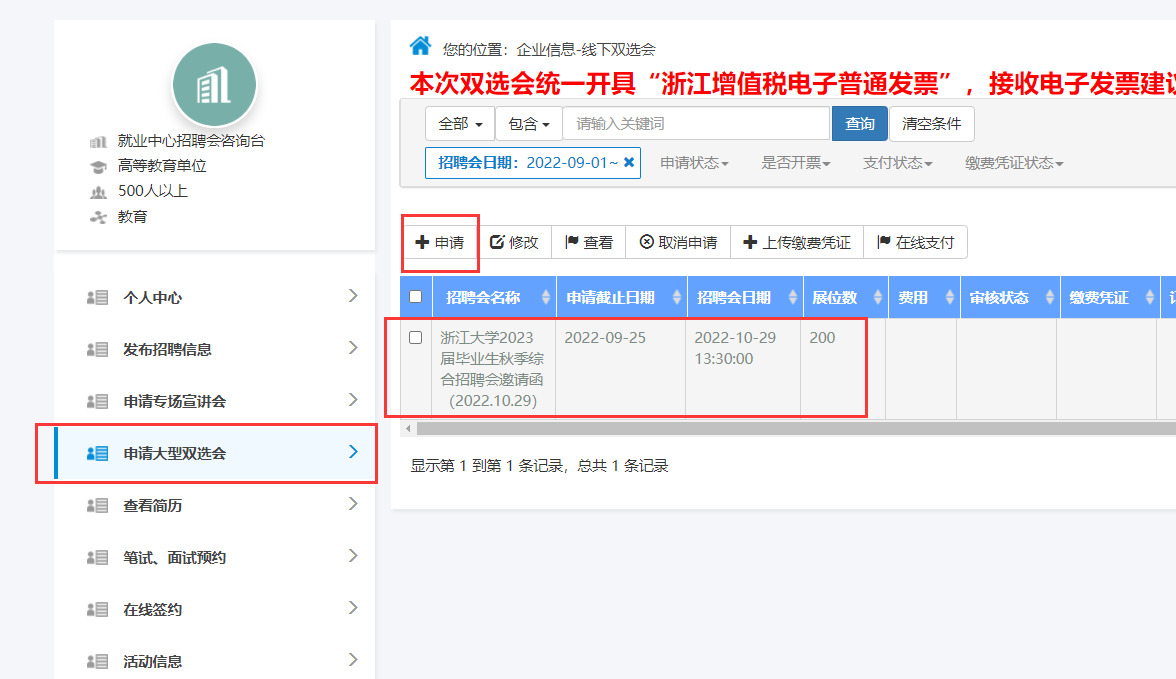Open the 包含 condition dropdown
Screen dimensions: 1176x679
528,124
